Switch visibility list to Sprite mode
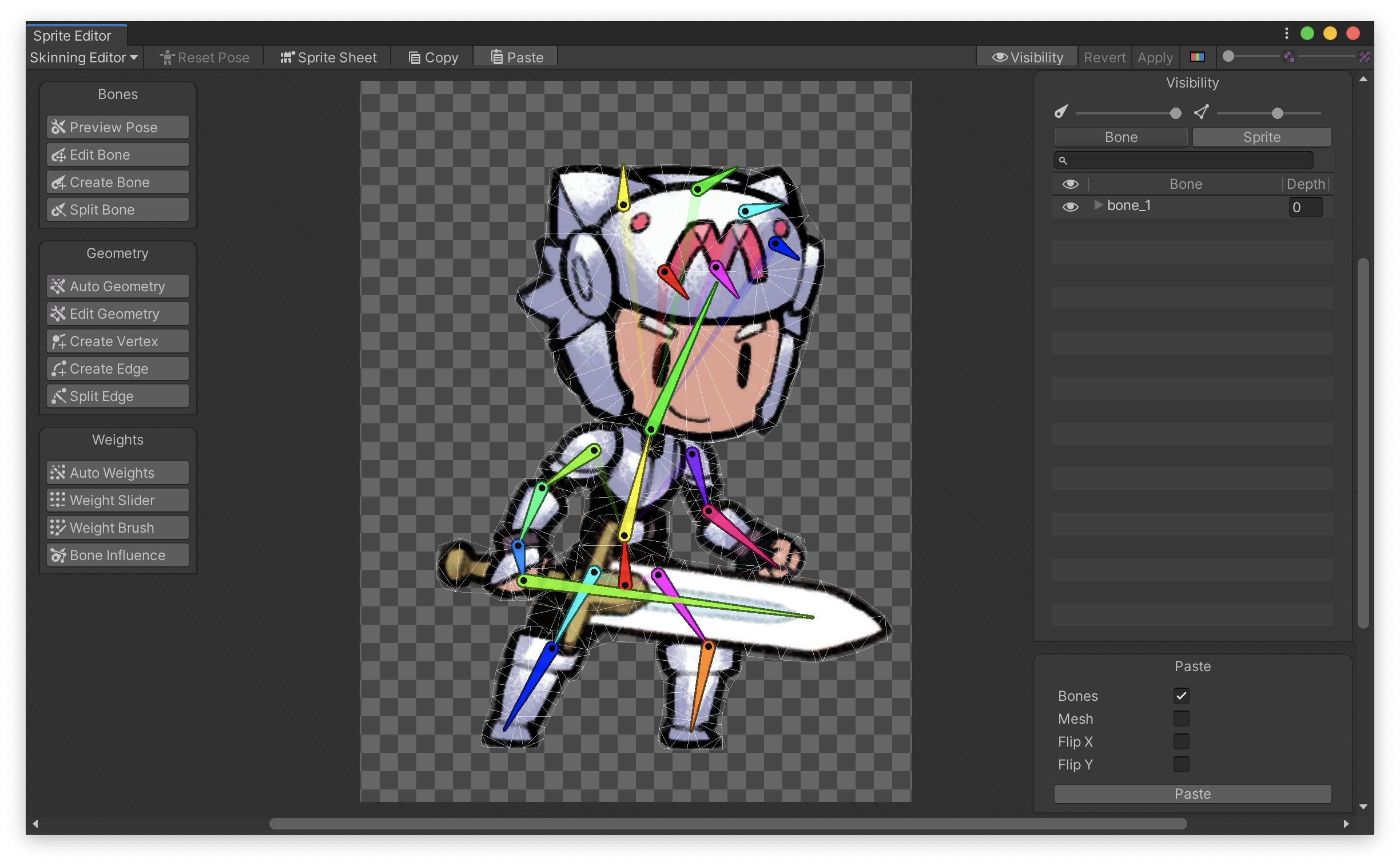Screen dimensions: 1400x865 (1261, 137)
